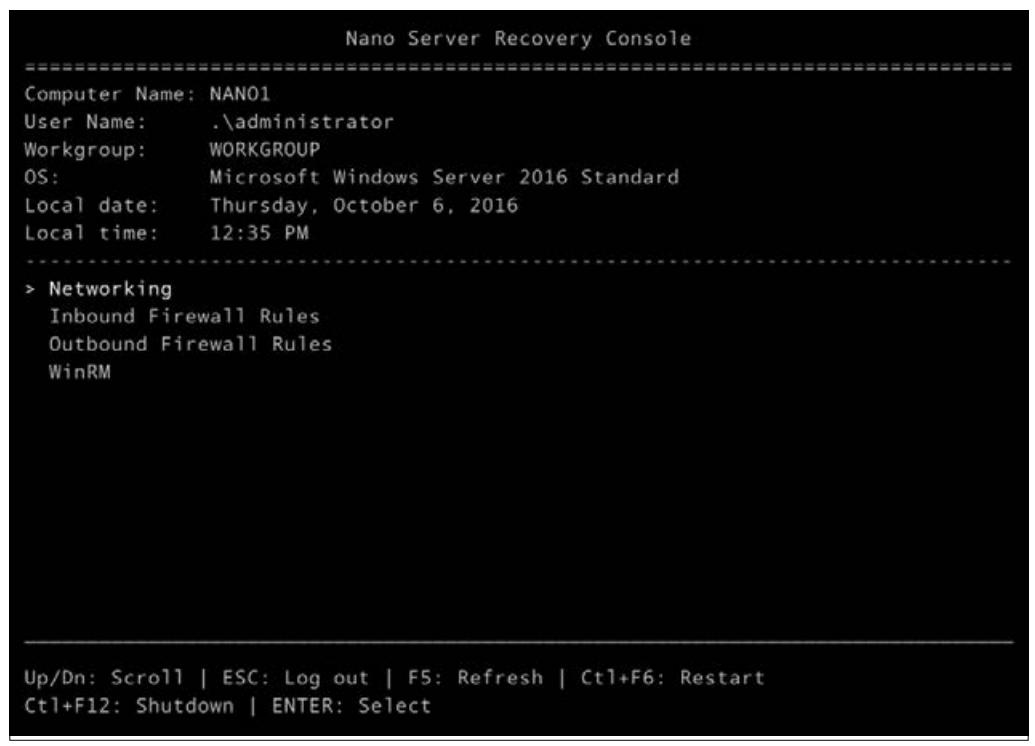Click the Ctl+F6: Restart hint
1035x746 pixels.
pyautogui.click(x=673, y=678)
